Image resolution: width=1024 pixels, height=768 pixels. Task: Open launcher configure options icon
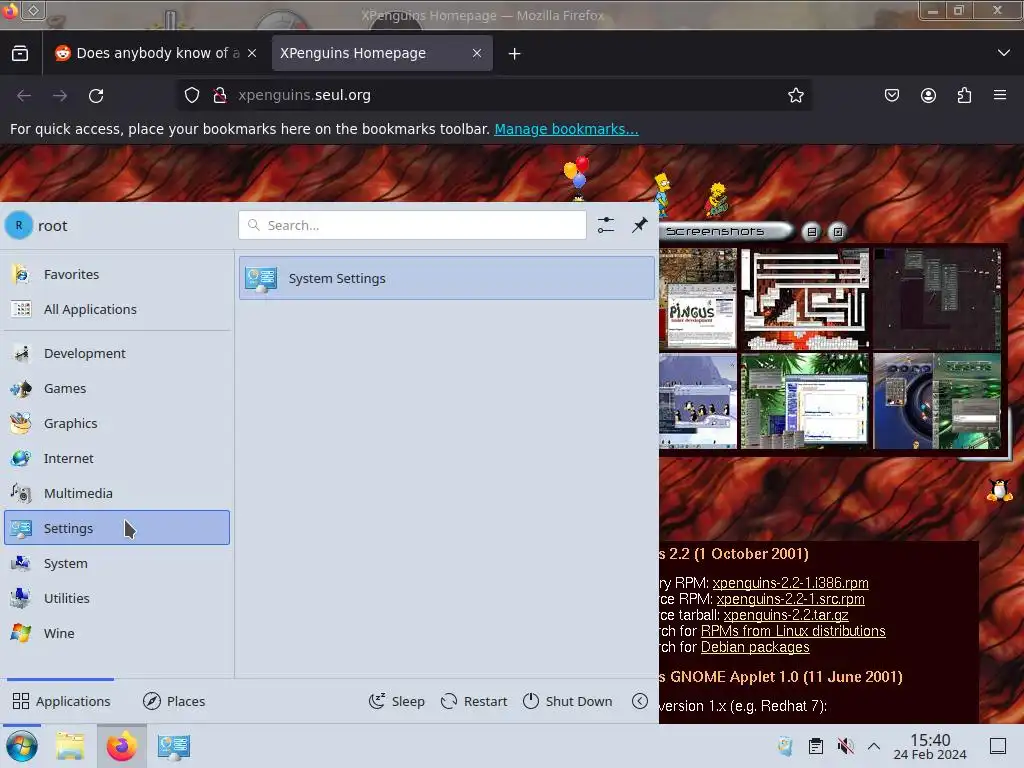tap(606, 225)
